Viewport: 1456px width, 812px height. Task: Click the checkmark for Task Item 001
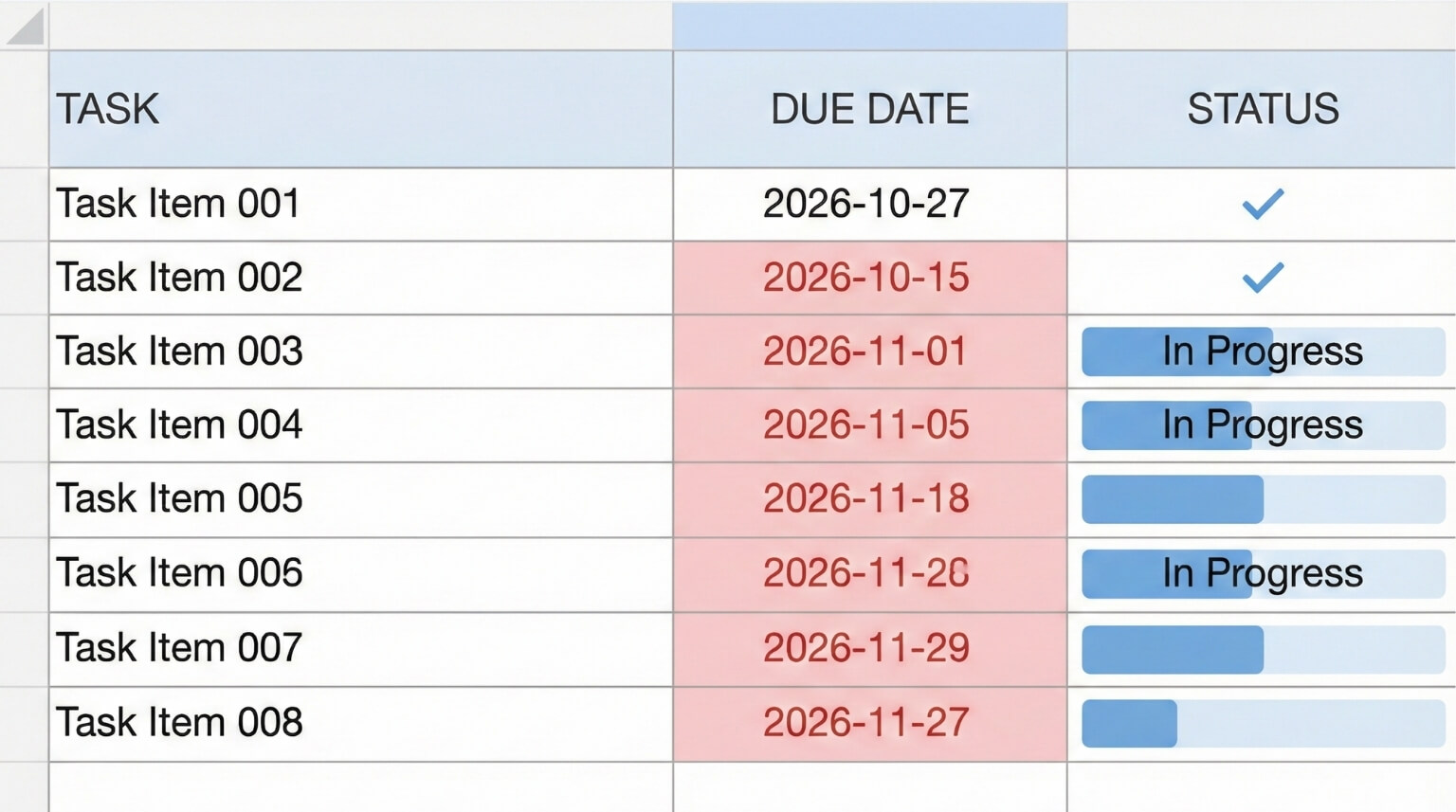coord(1263,204)
